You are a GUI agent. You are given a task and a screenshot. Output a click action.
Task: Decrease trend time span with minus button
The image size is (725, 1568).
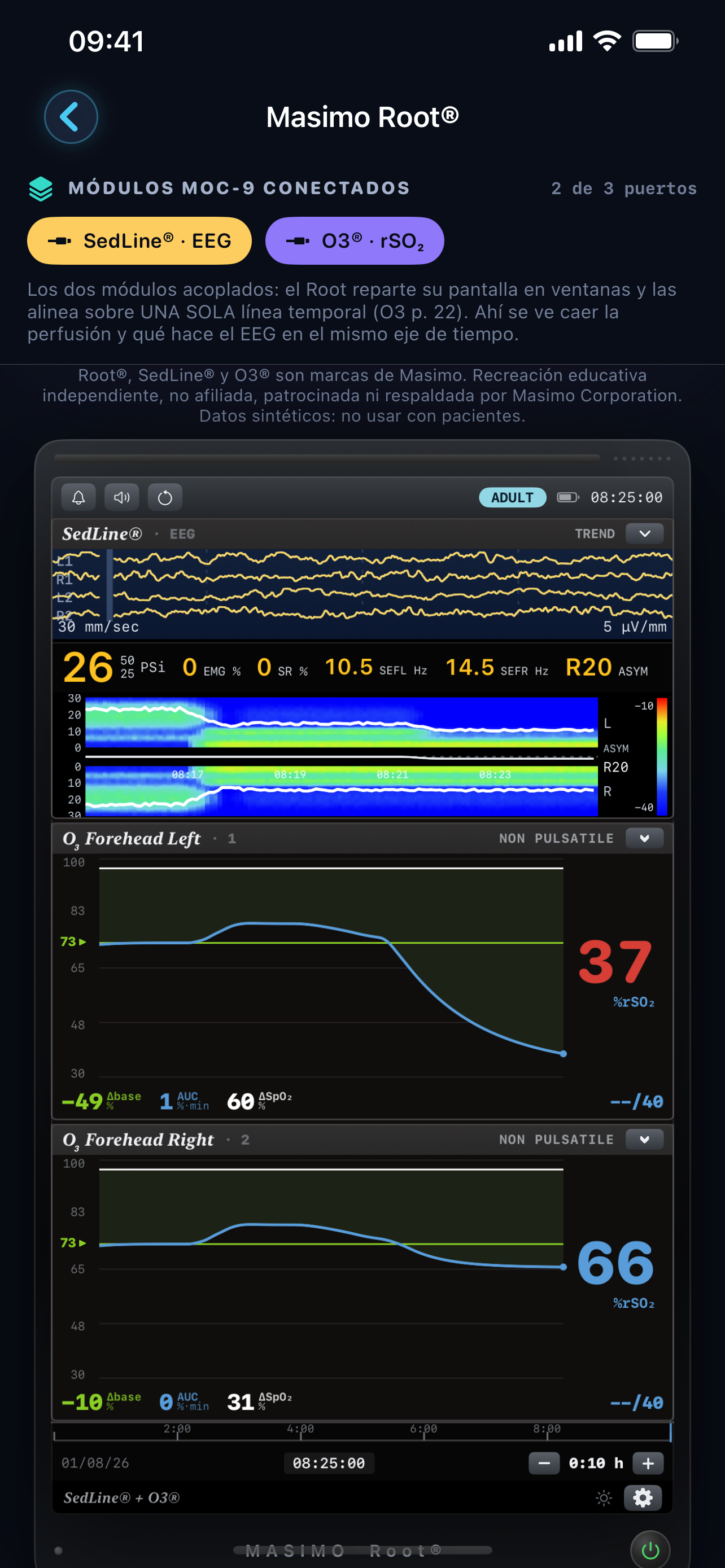click(x=544, y=1464)
